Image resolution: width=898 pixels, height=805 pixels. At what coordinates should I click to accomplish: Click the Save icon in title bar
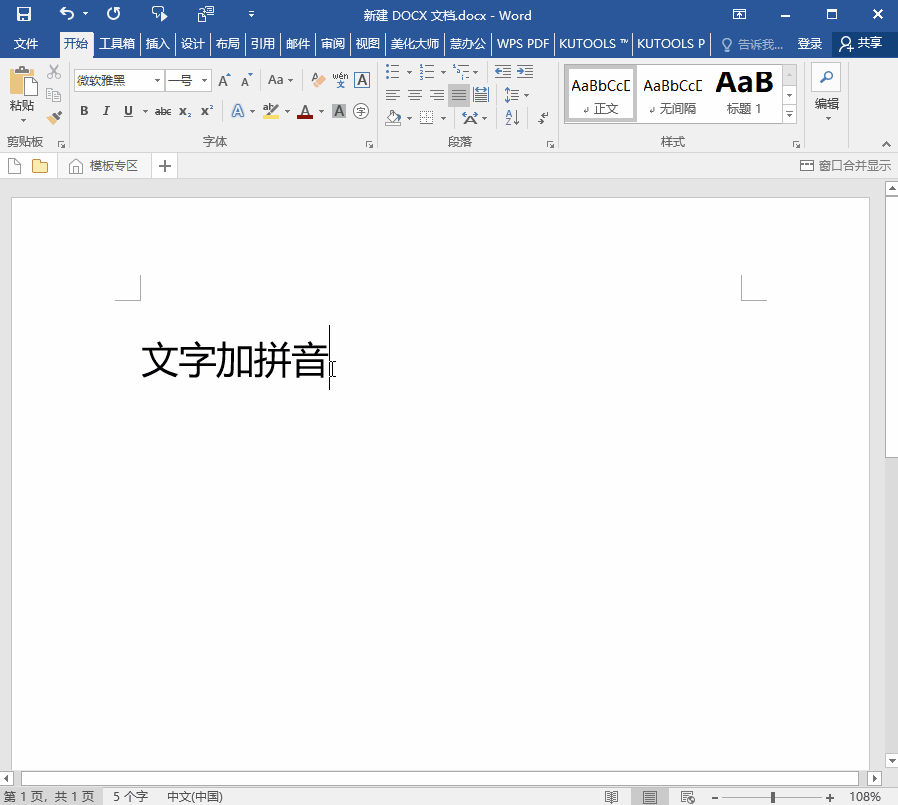click(x=23, y=14)
